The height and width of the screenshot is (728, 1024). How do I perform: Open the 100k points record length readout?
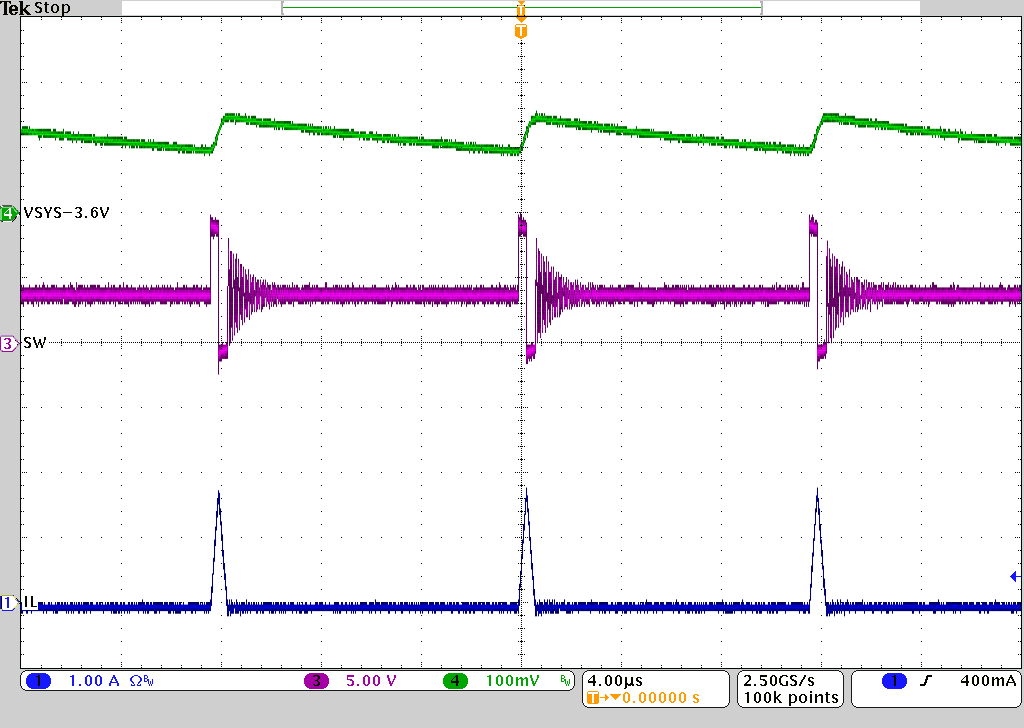789,697
